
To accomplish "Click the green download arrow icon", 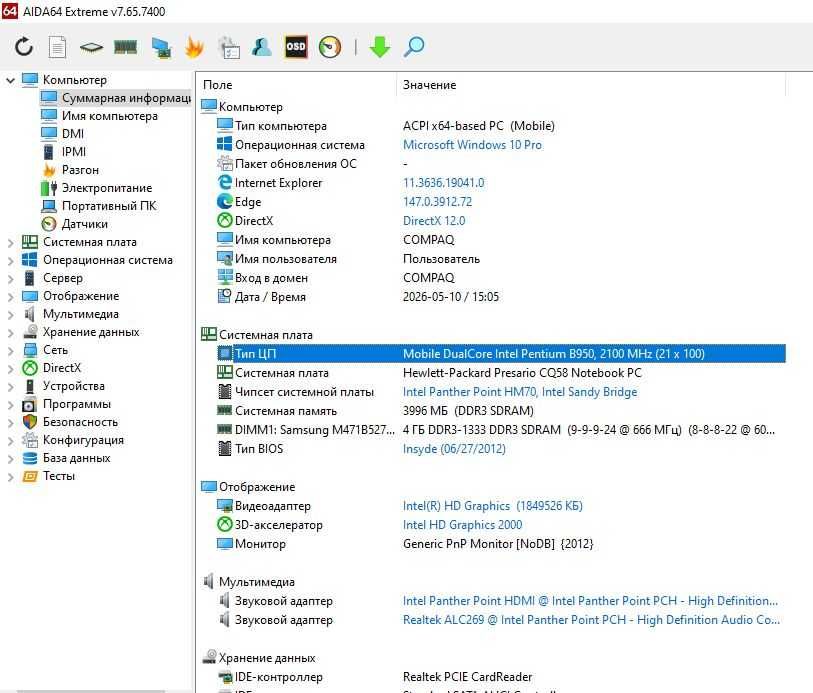I will [380, 47].
